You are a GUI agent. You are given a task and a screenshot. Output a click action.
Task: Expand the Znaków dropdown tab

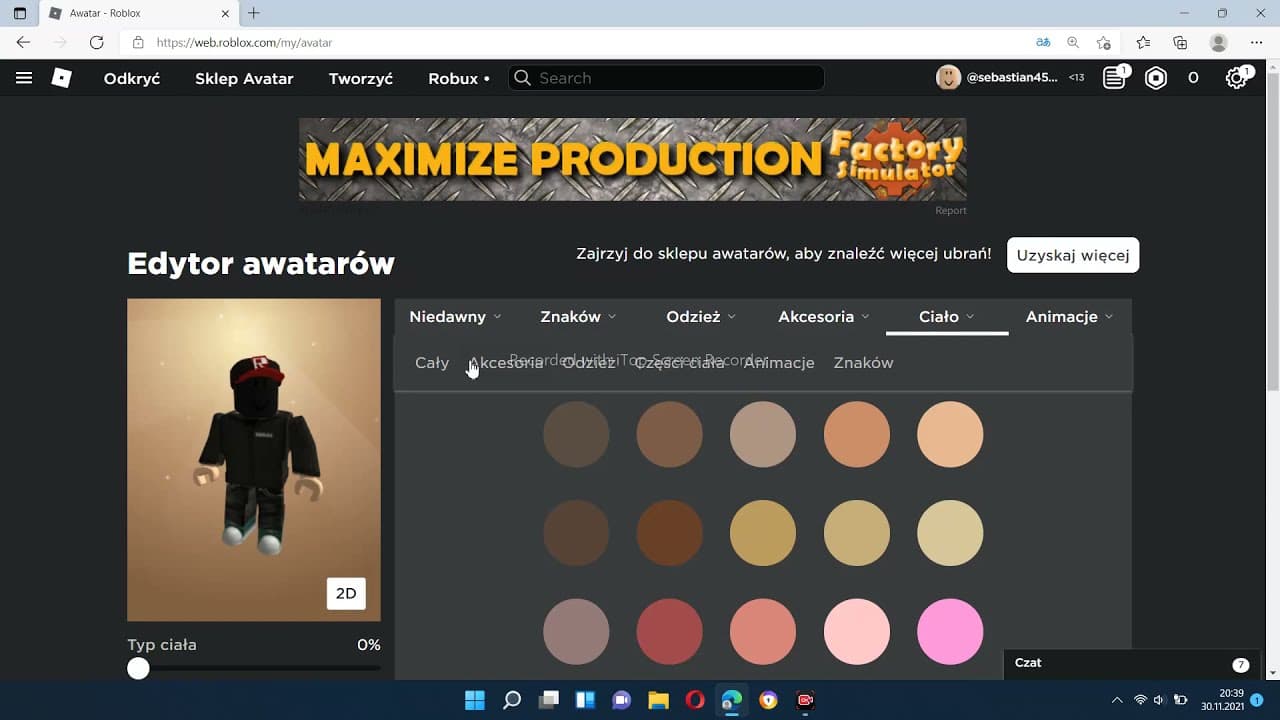click(x=578, y=317)
